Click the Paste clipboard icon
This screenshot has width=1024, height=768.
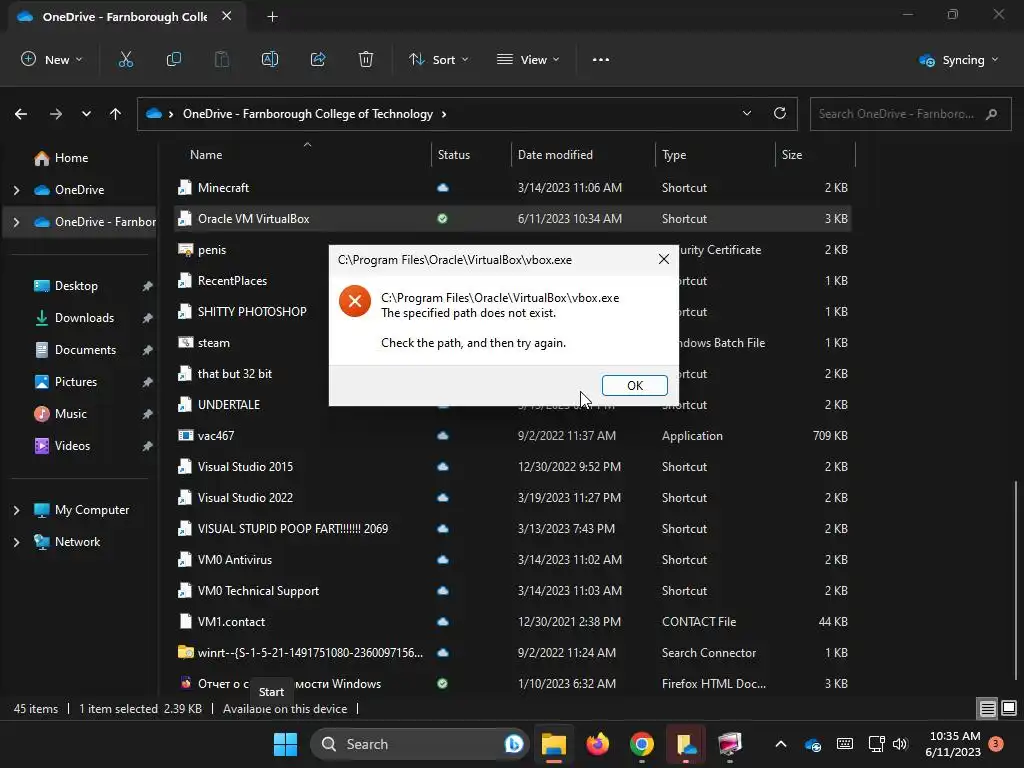pyautogui.click(x=222, y=59)
